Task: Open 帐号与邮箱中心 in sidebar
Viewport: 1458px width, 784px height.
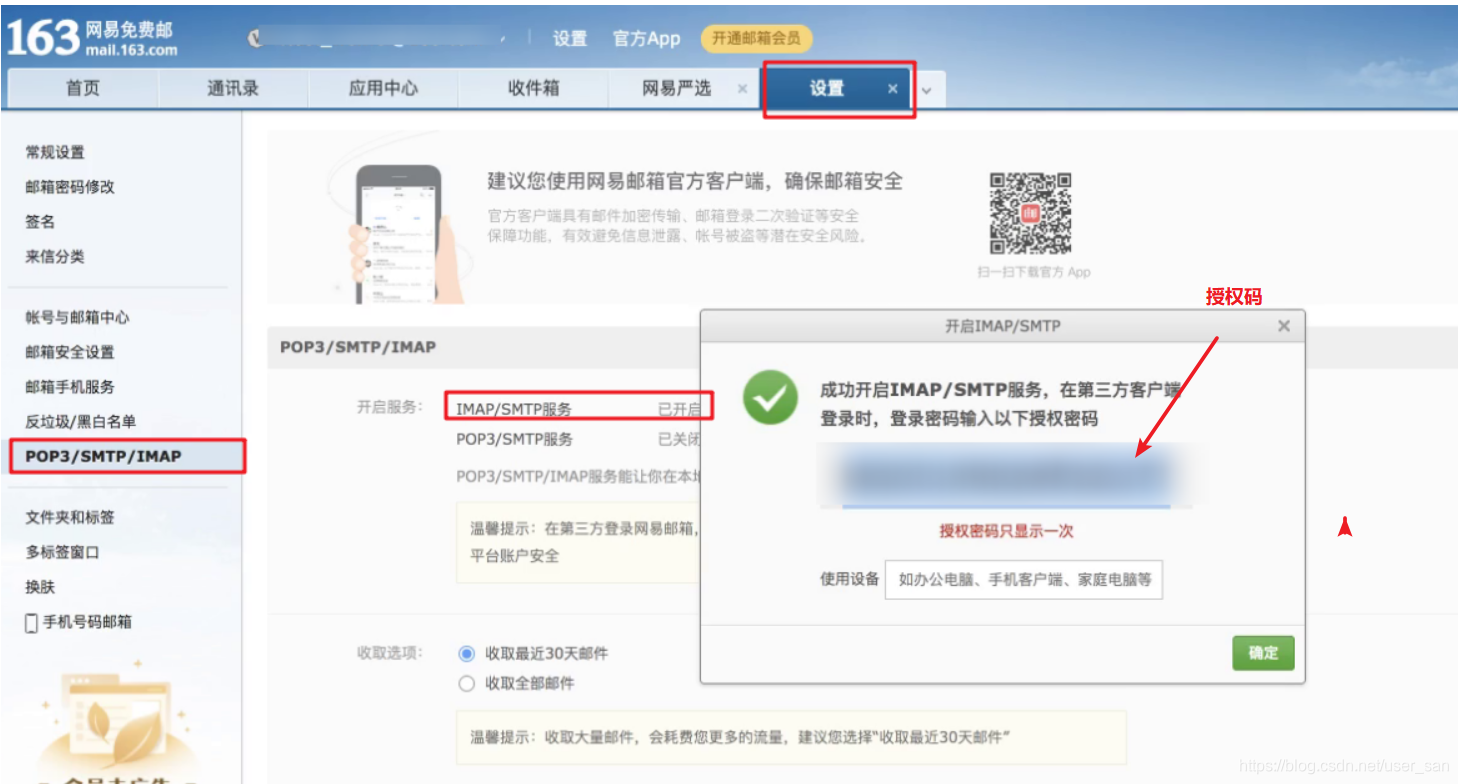Action: click(77, 317)
